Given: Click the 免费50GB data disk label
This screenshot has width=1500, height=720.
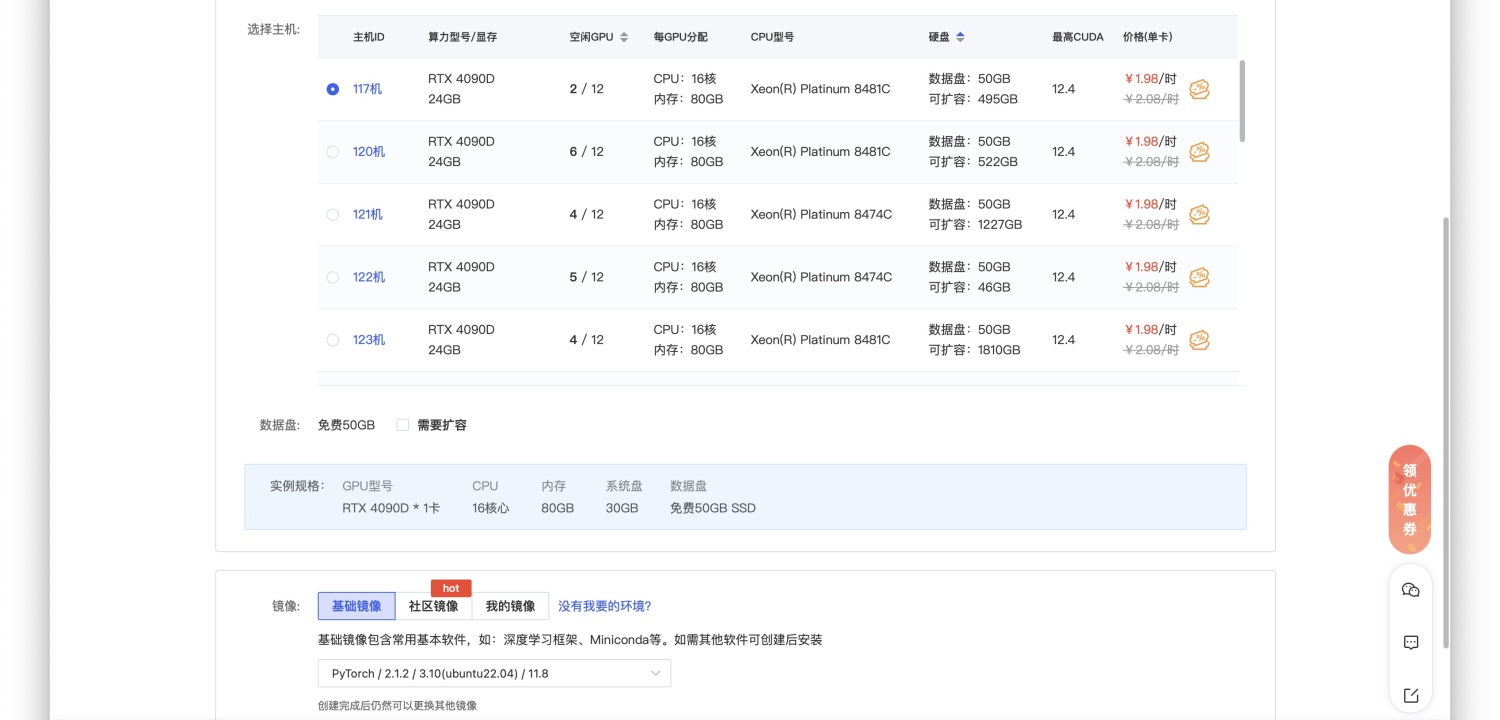Looking at the screenshot, I should tap(346, 425).
